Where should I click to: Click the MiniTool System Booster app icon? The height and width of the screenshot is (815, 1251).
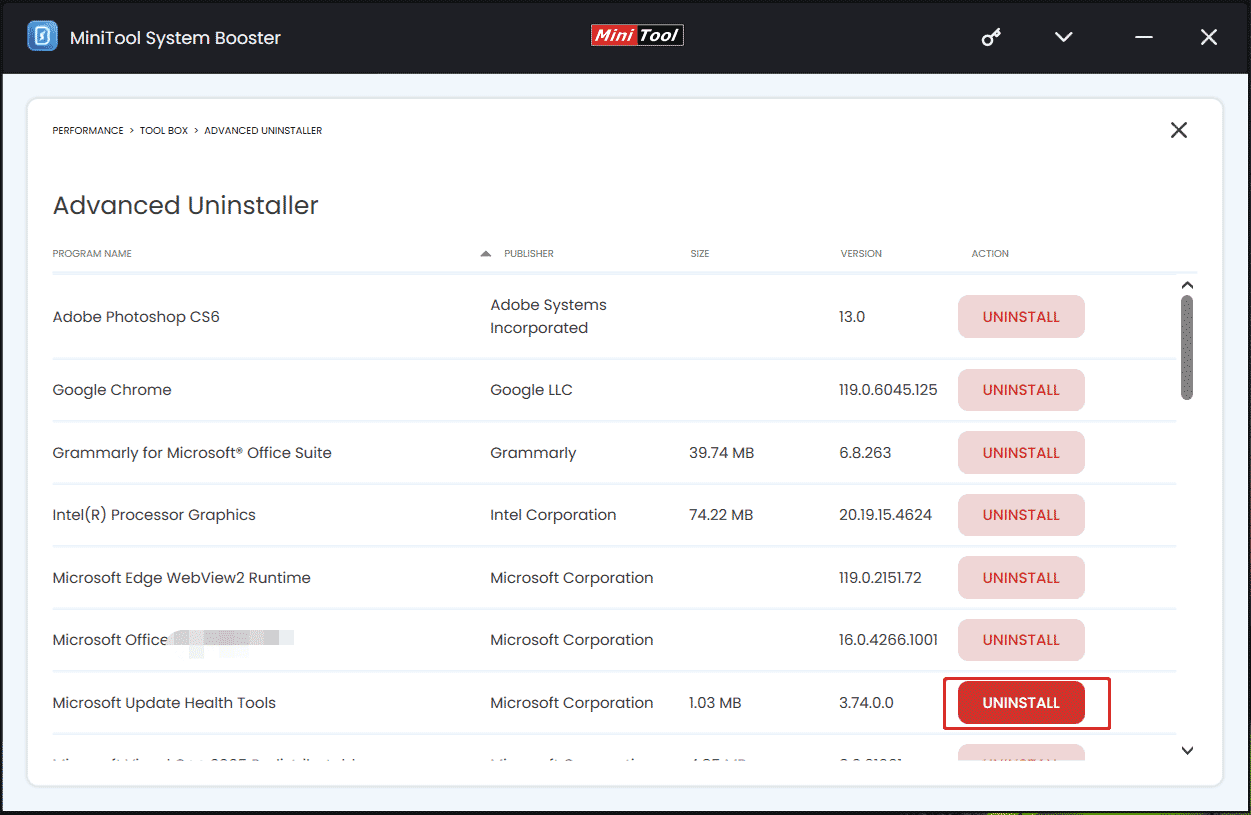coord(42,37)
